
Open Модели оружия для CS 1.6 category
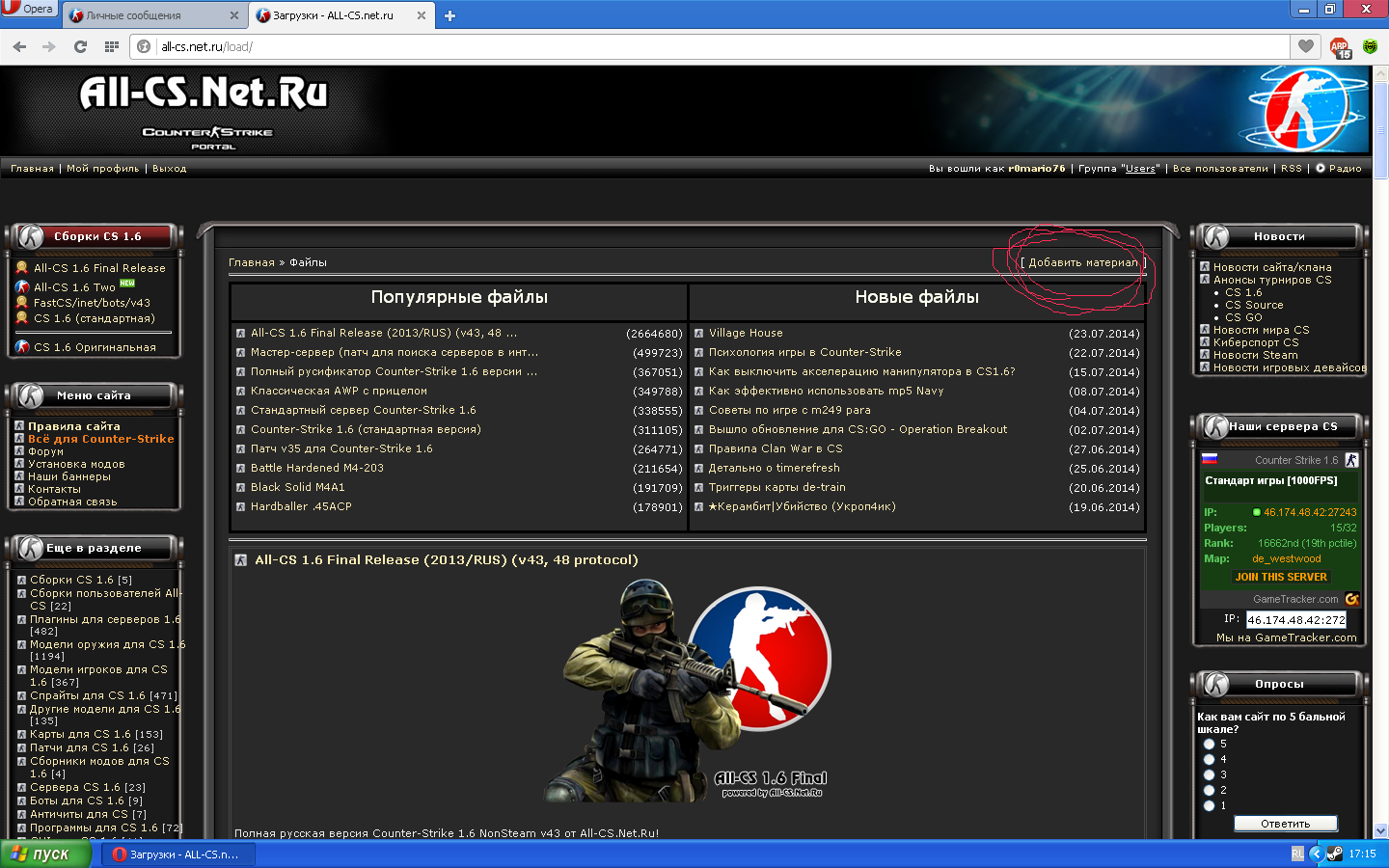pyautogui.click(x=107, y=644)
